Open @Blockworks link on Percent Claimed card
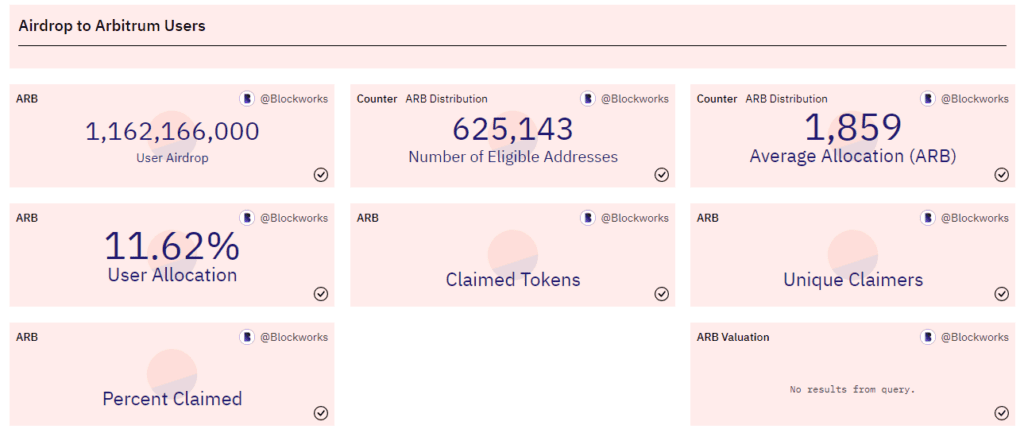The width and height of the screenshot is (1024, 437). (294, 338)
